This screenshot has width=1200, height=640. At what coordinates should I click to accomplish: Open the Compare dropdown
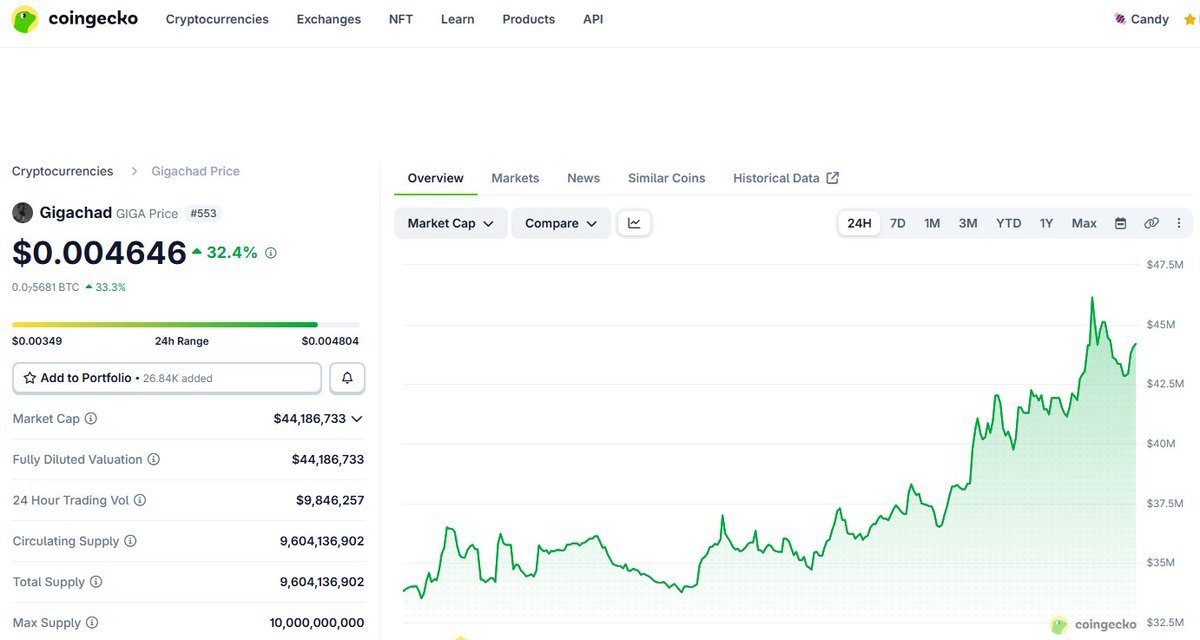(x=561, y=223)
